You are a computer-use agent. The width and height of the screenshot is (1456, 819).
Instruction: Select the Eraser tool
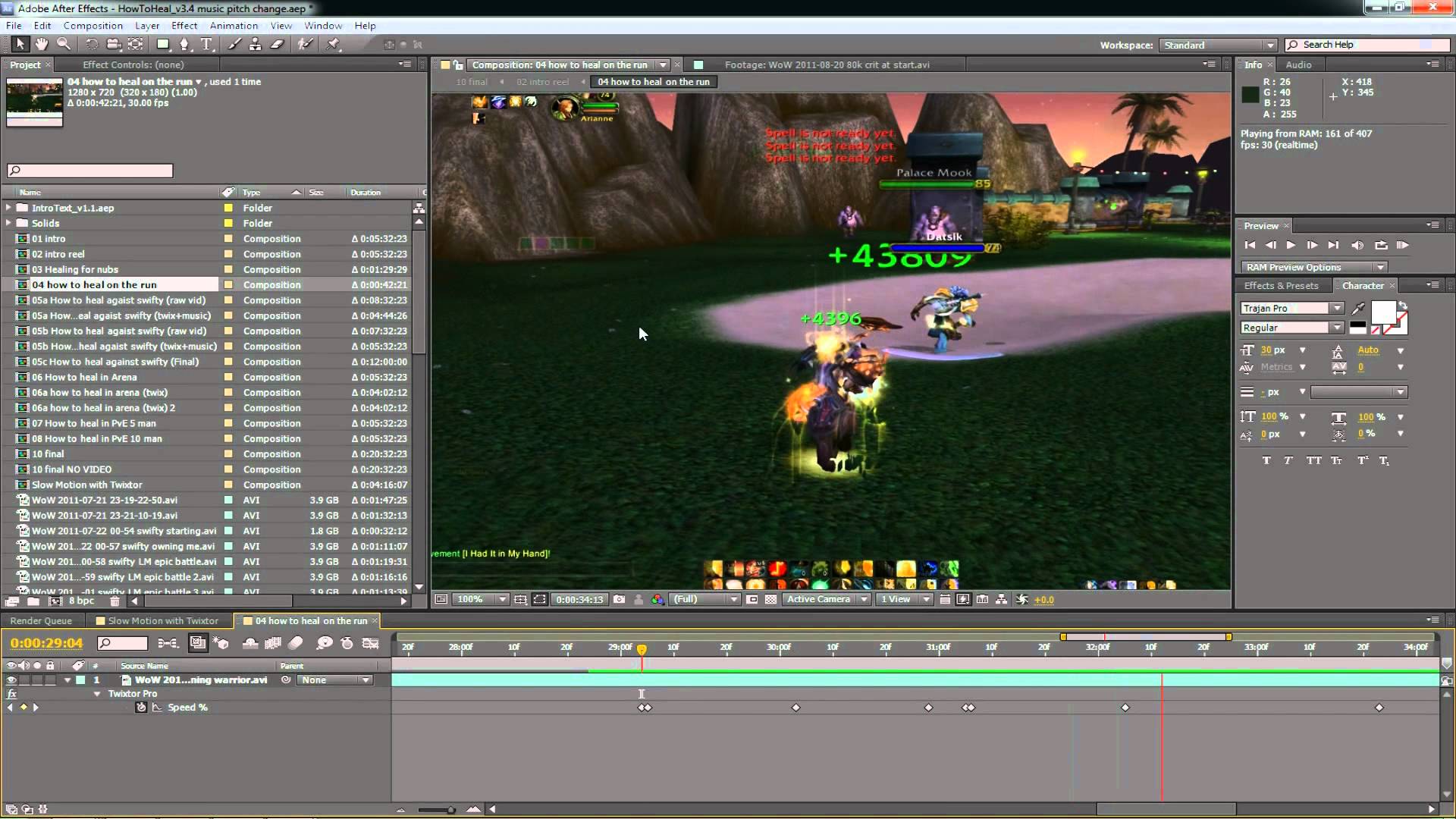(x=278, y=45)
